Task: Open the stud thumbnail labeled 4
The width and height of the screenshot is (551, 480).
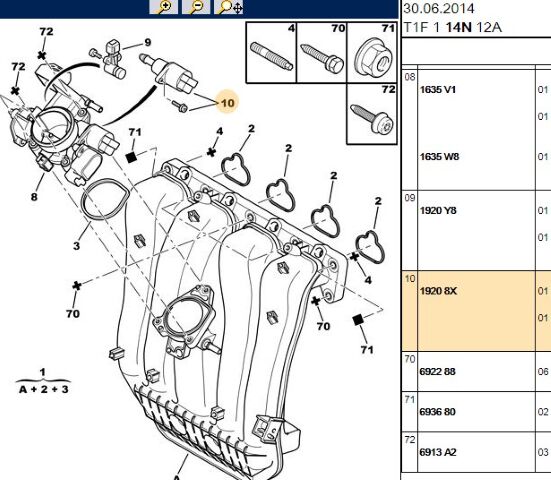Action: coord(271,53)
